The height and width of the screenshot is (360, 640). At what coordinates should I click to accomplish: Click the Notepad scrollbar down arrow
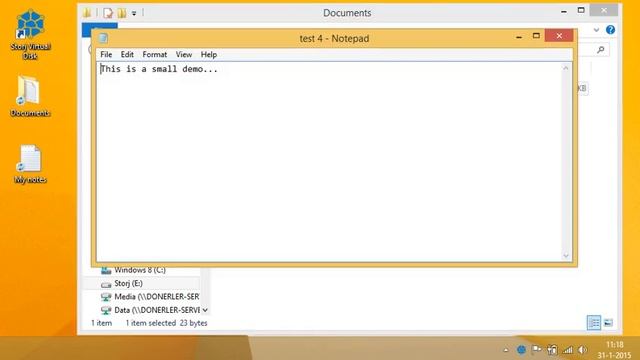(x=566, y=256)
